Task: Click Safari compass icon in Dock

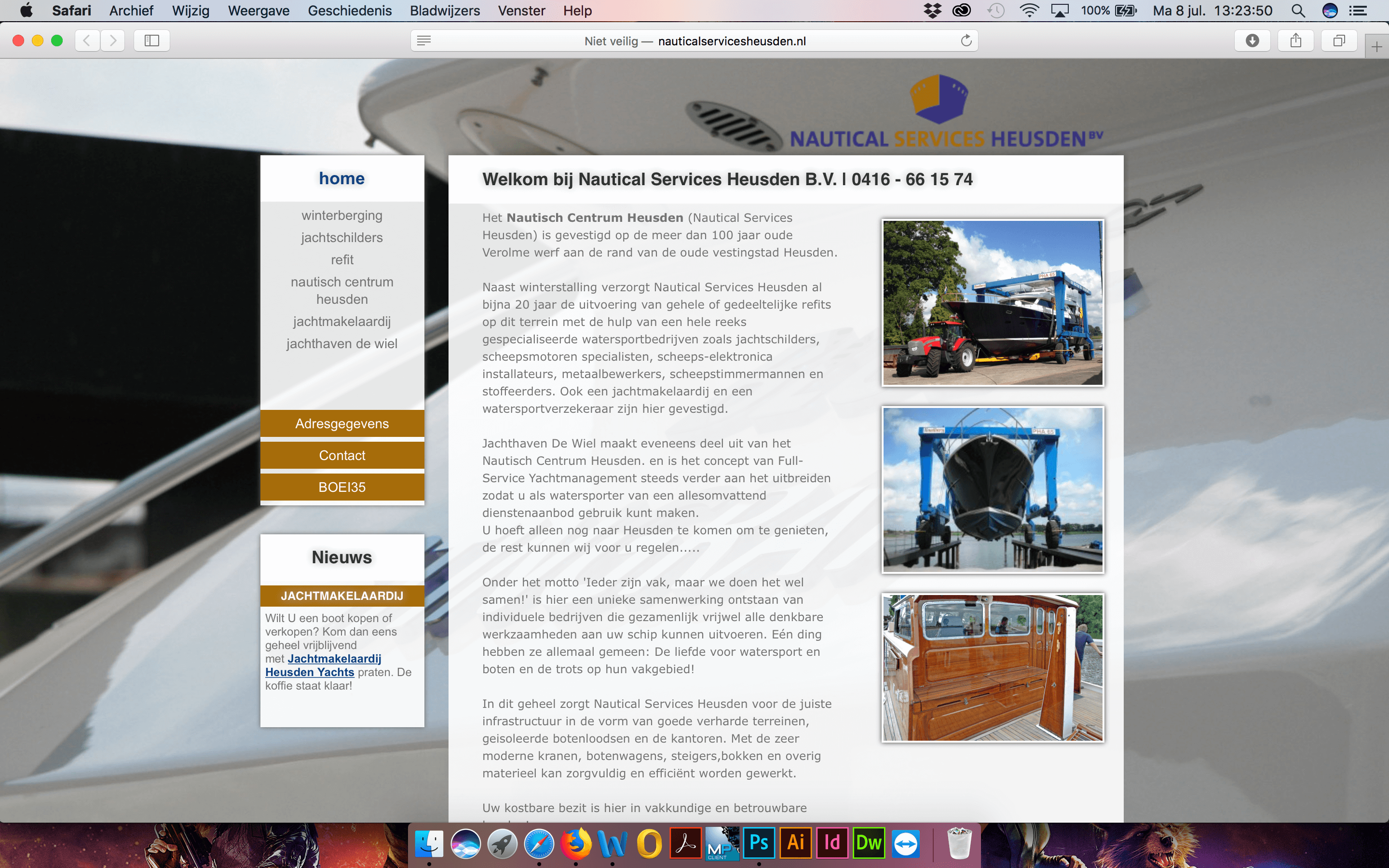Action: (x=539, y=844)
